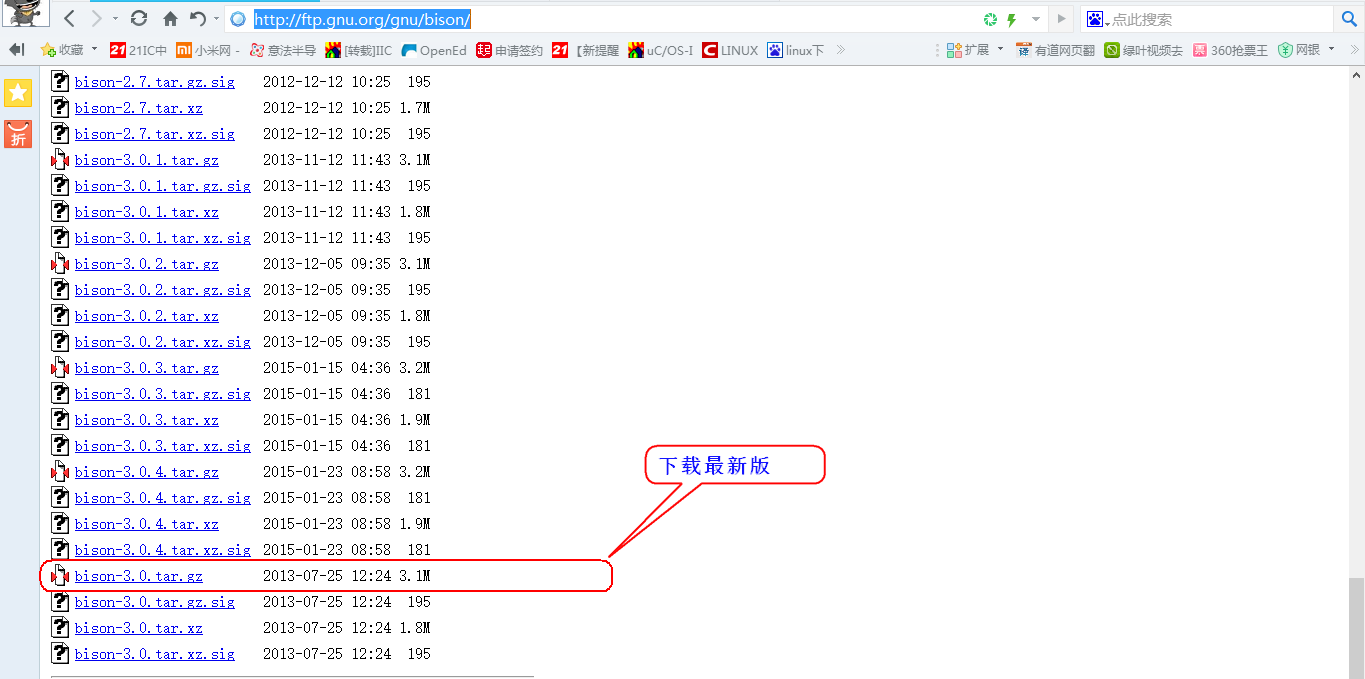Image resolution: width=1365 pixels, height=679 pixels.
Task: Open the LINUX bookmark
Action: click(730, 50)
